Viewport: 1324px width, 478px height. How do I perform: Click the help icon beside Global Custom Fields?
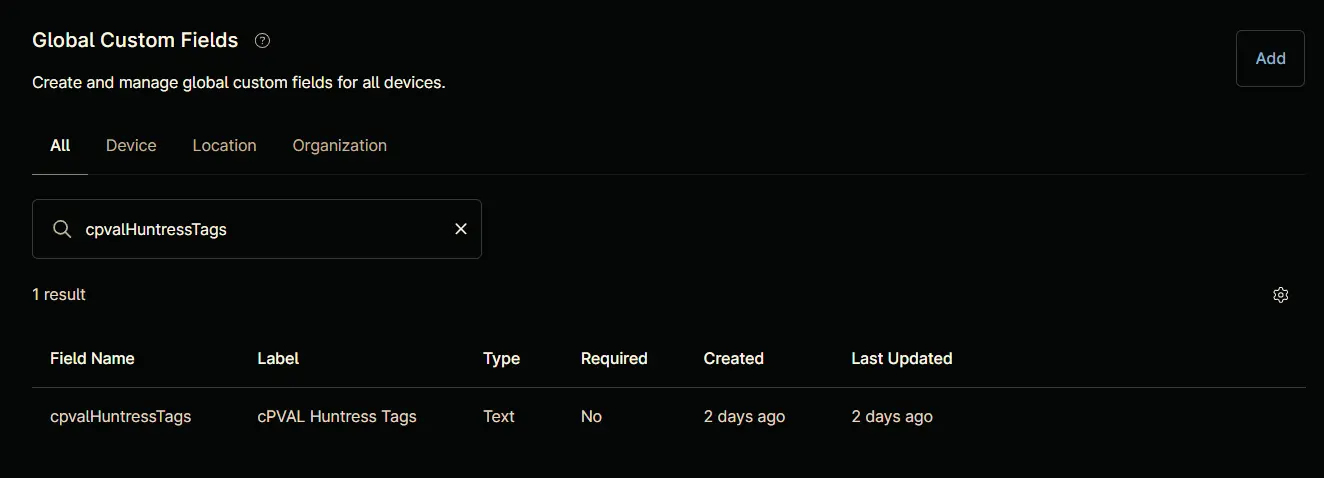point(262,41)
